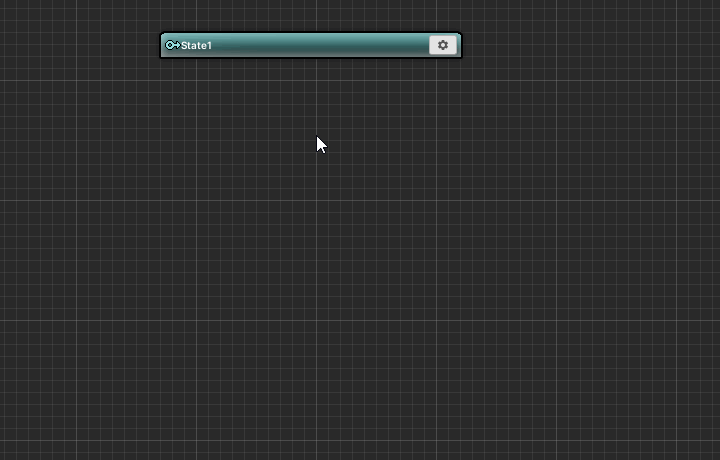
Task: Deselect by clicking the canvas bottom center
Action: pos(360,440)
